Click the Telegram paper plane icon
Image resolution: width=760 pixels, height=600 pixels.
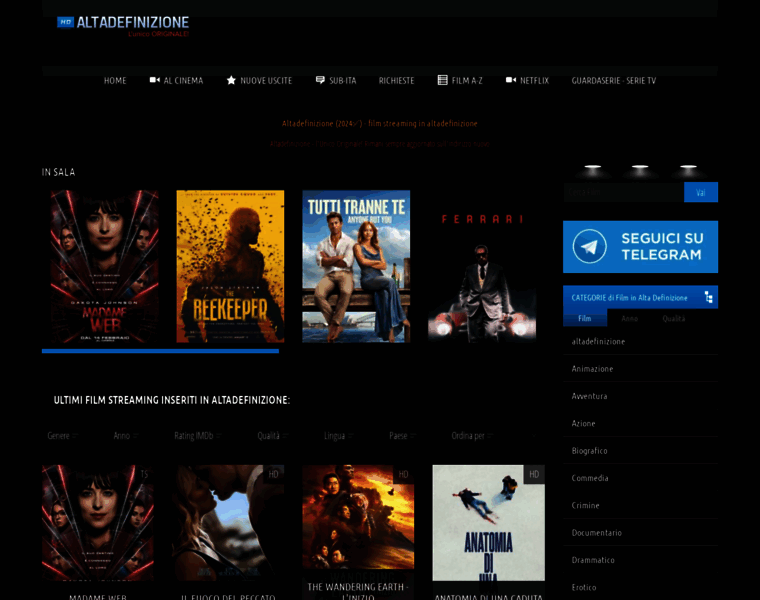[x=590, y=246]
